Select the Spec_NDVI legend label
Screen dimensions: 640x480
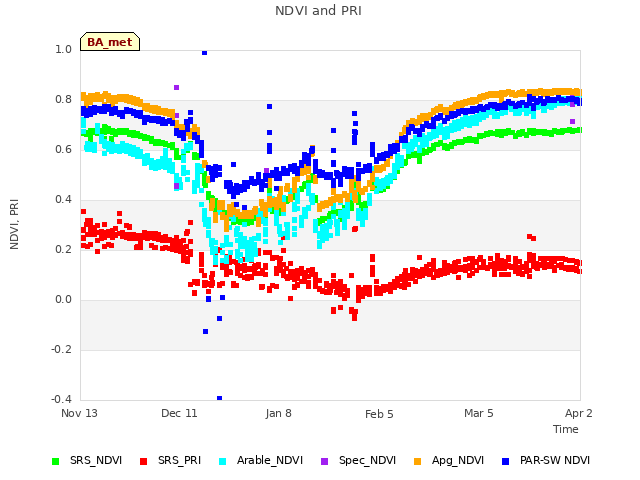point(367,460)
